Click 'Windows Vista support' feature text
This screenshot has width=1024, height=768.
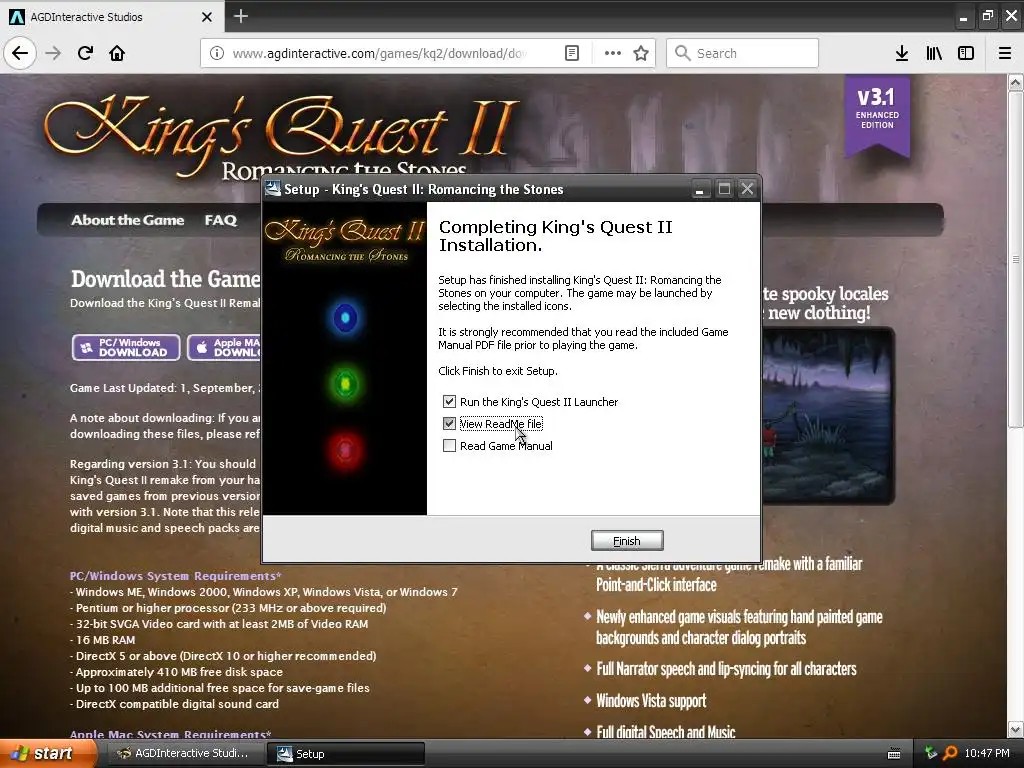point(651,701)
